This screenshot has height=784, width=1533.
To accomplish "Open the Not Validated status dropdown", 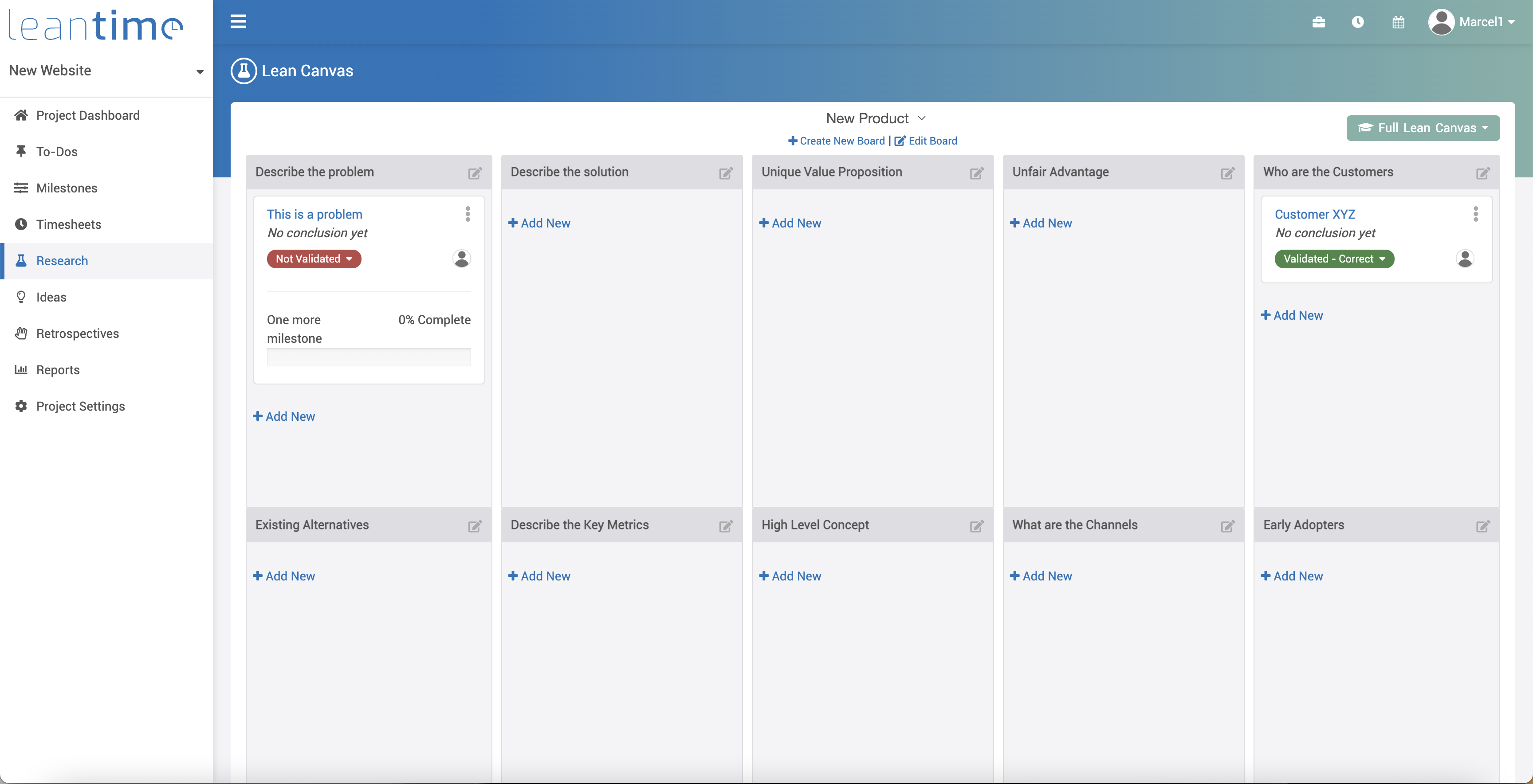I will point(314,259).
